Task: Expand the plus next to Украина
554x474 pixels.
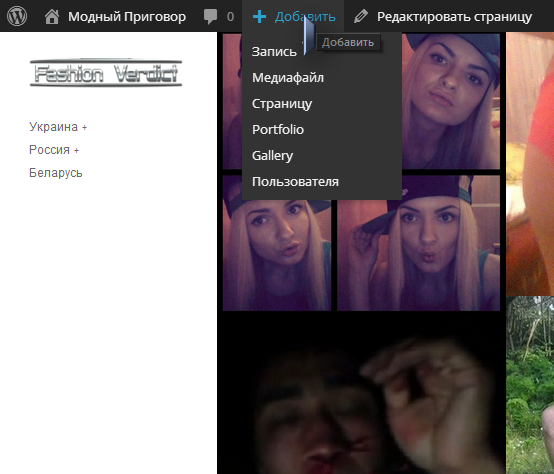Action: point(84,128)
